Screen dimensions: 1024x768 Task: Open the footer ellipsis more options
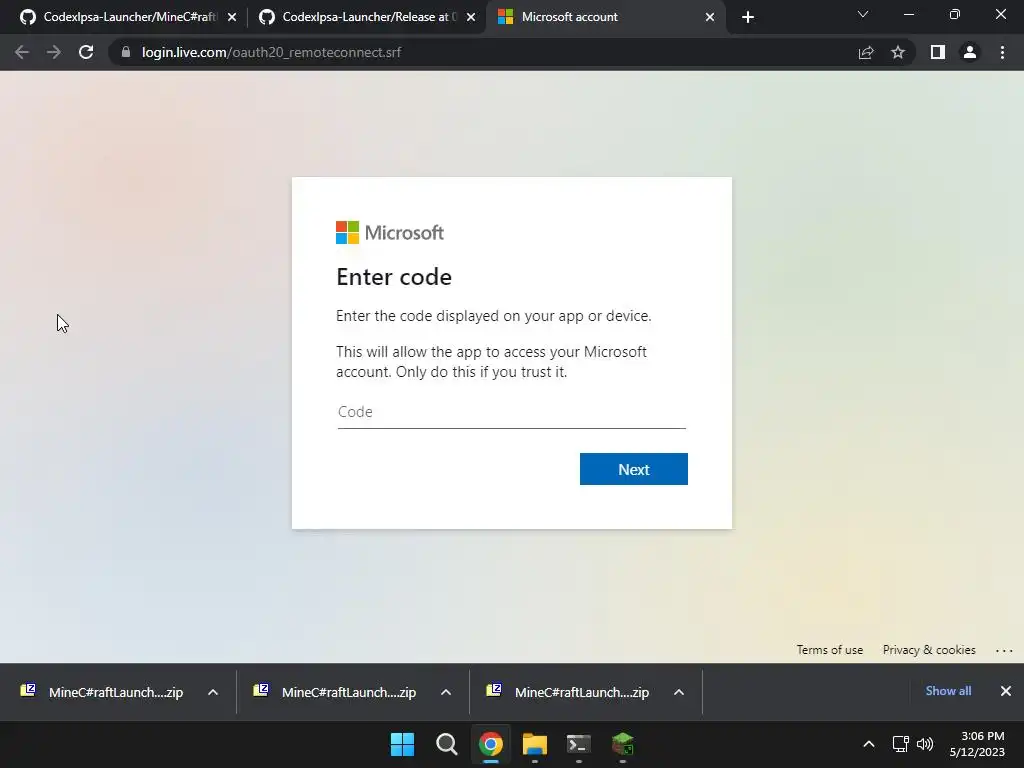pos(1004,650)
